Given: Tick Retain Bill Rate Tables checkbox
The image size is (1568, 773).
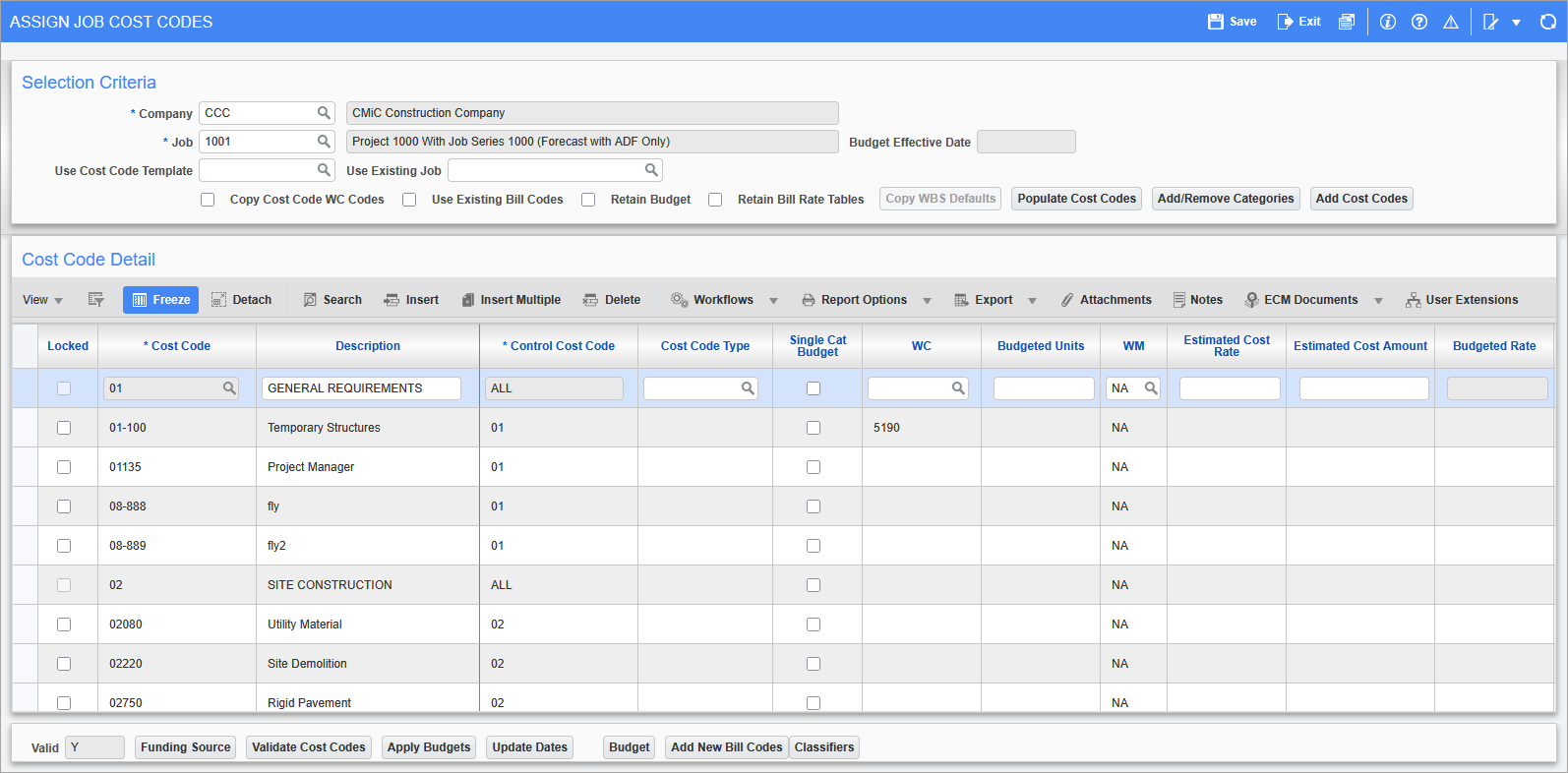Looking at the screenshot, I should pos(715,200).
